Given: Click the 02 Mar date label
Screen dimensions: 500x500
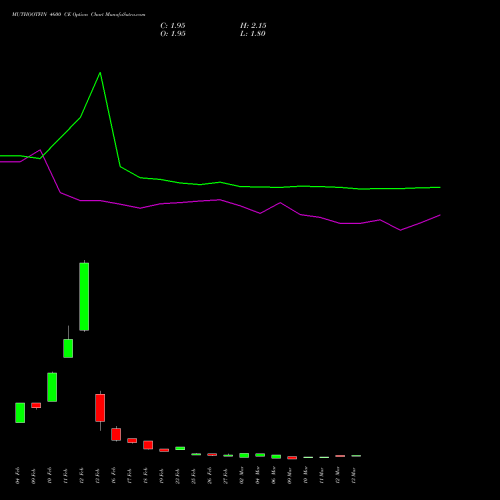Looking at the screenshot, I should click(242, 476).
